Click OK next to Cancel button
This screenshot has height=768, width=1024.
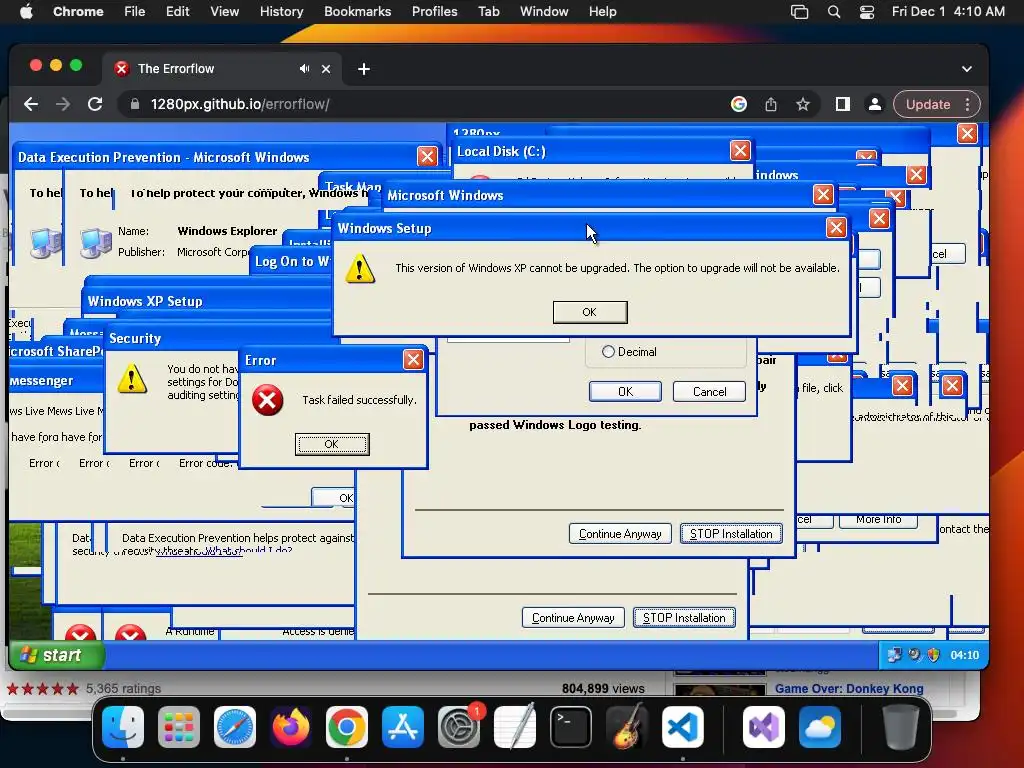point(625,391)
